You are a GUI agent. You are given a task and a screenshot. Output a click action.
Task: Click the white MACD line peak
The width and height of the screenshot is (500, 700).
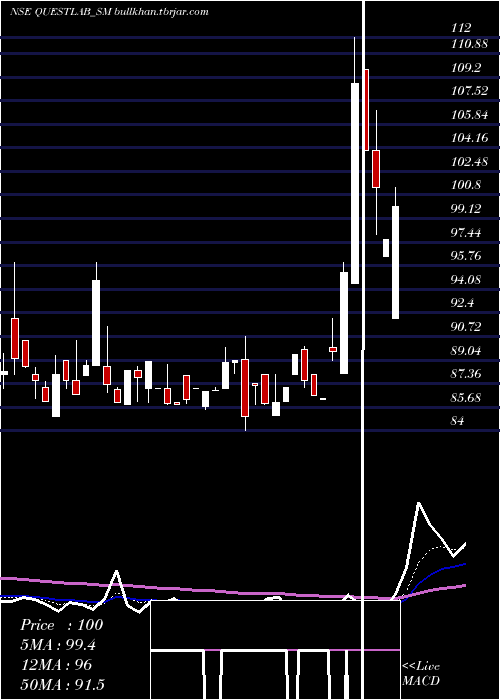pyautogui.click(x=419, y=503)
